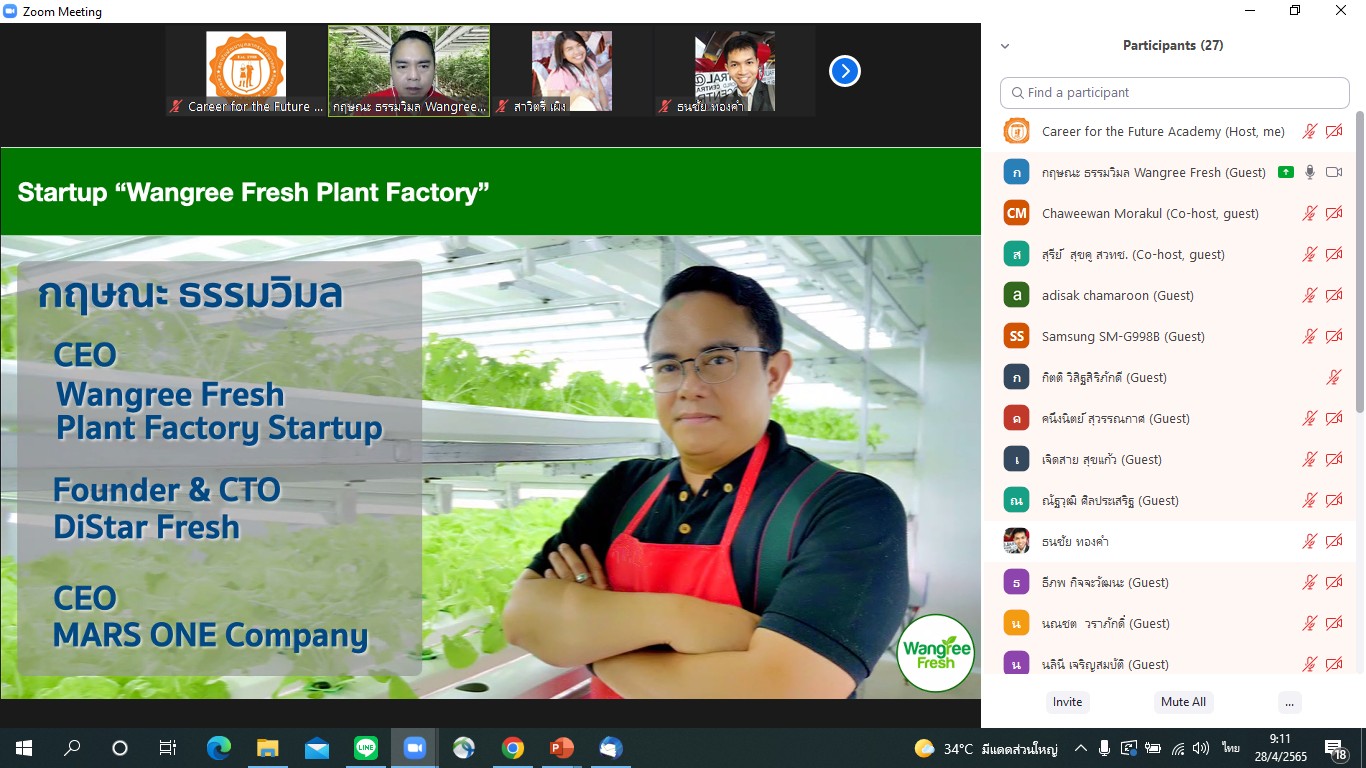Click the Invite button
Image resolution: width=1366 pixels, height=768 pixels.
(x=1067, y=702)
